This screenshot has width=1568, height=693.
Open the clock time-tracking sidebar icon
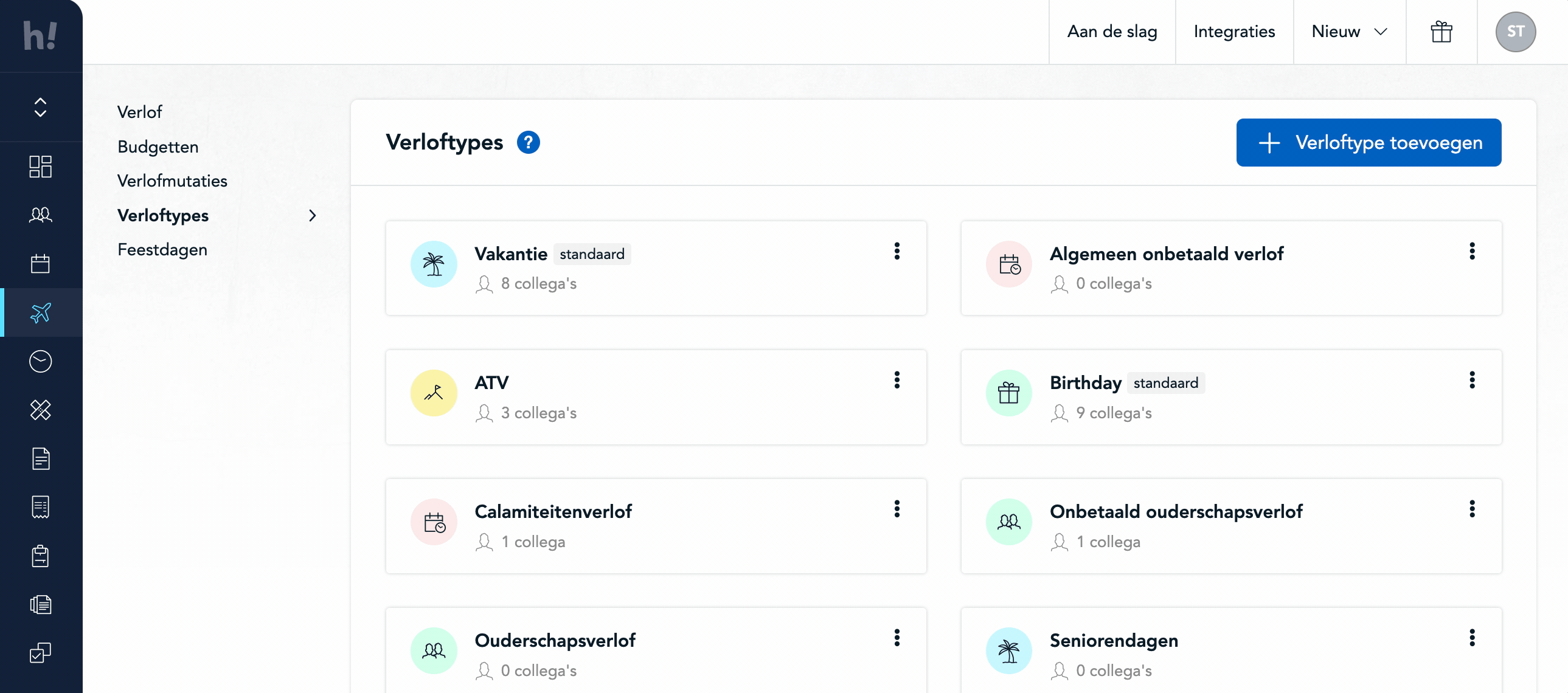click(40, 362)
